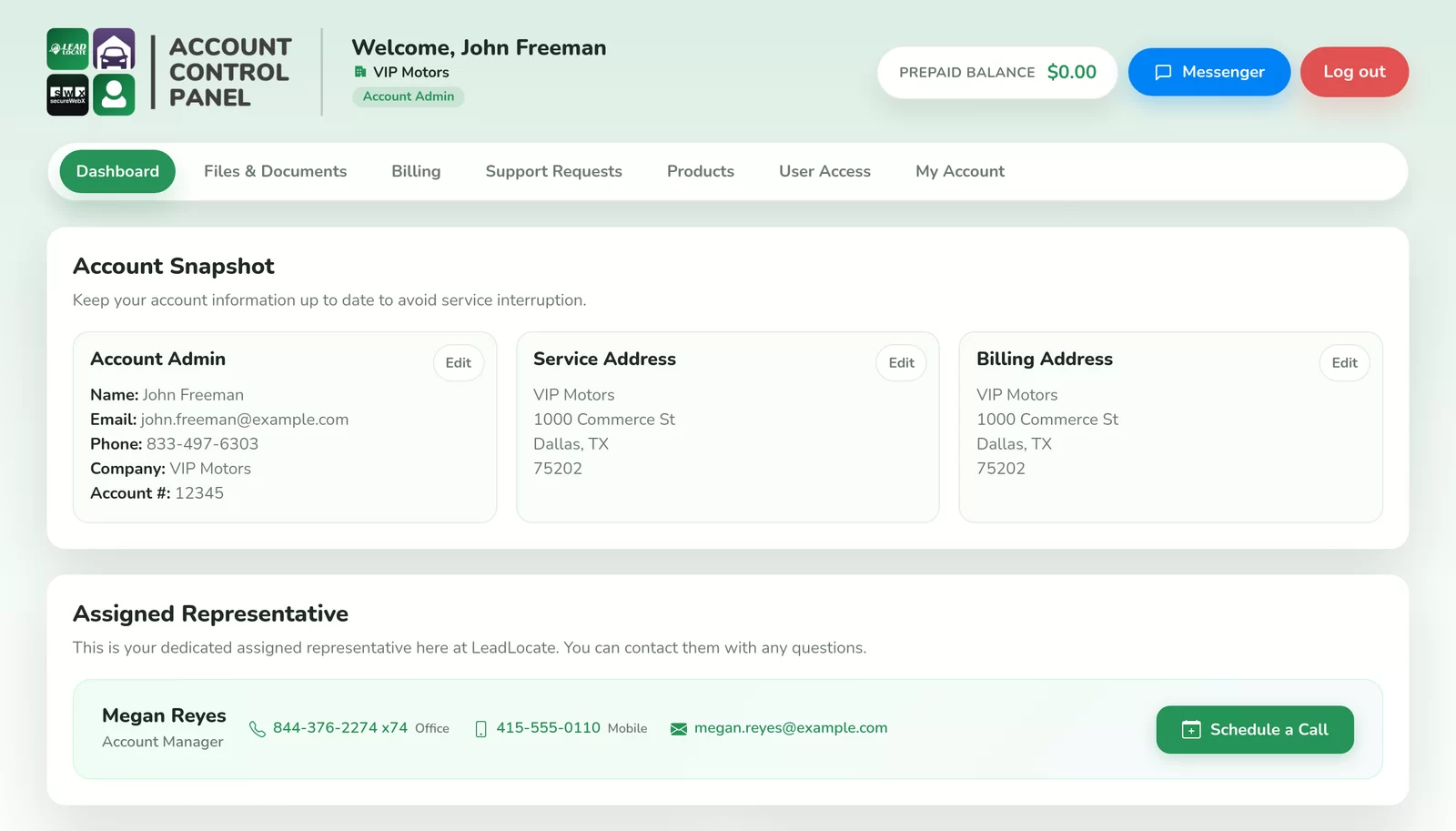Go to My Account tab

point(960,171)
